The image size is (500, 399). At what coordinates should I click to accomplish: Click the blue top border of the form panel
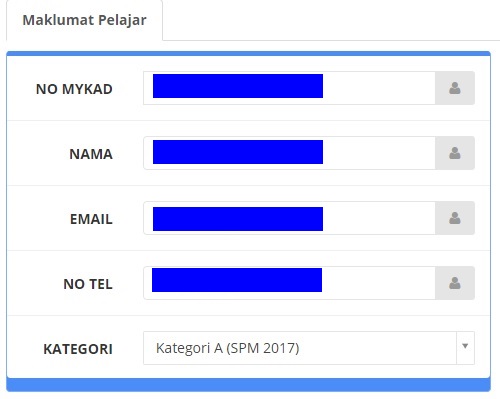coord(248,53)
